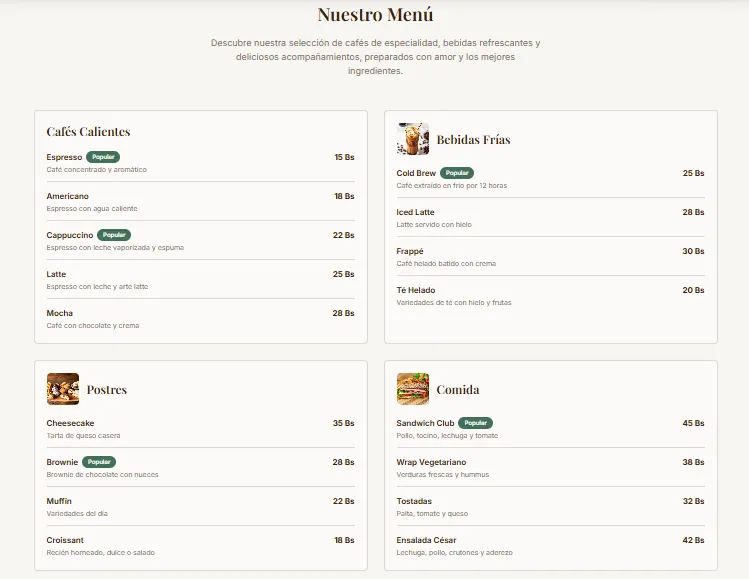Click the Popular badge beside Cold Brew
This screenshot has height=579, width=749.
pos(457,173)
